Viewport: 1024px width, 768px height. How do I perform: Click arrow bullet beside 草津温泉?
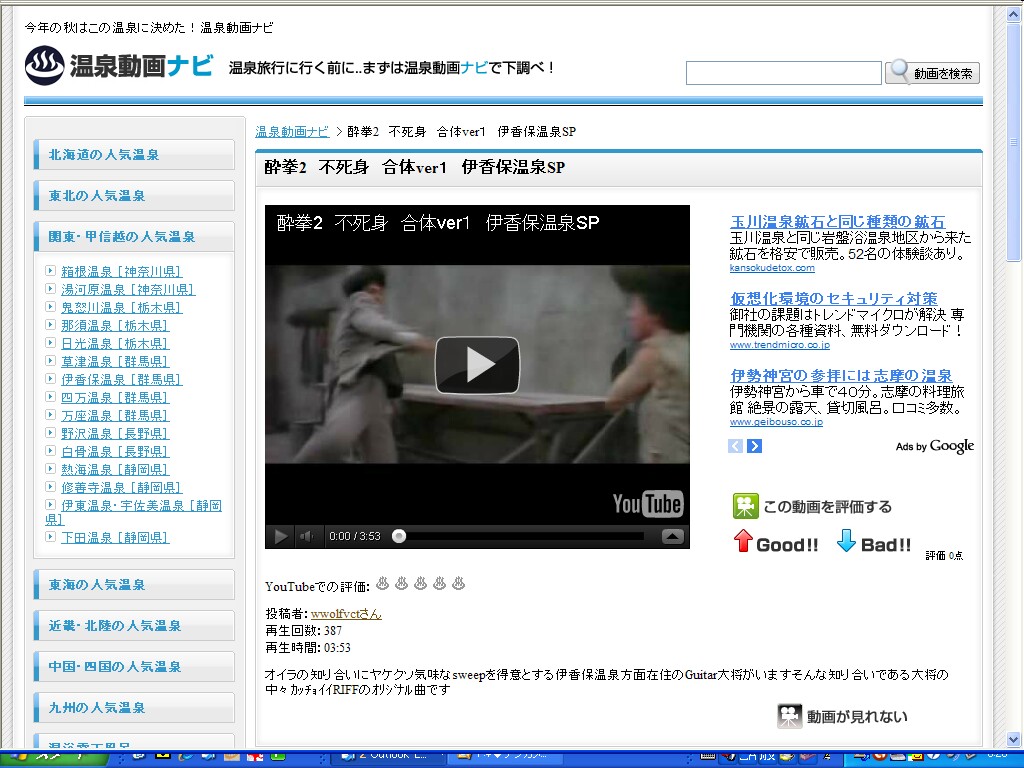50,360
